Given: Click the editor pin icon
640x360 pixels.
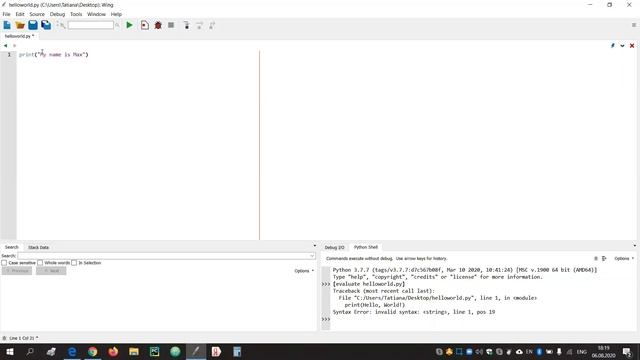Looking at the screenshot, I should click(613, 46).
